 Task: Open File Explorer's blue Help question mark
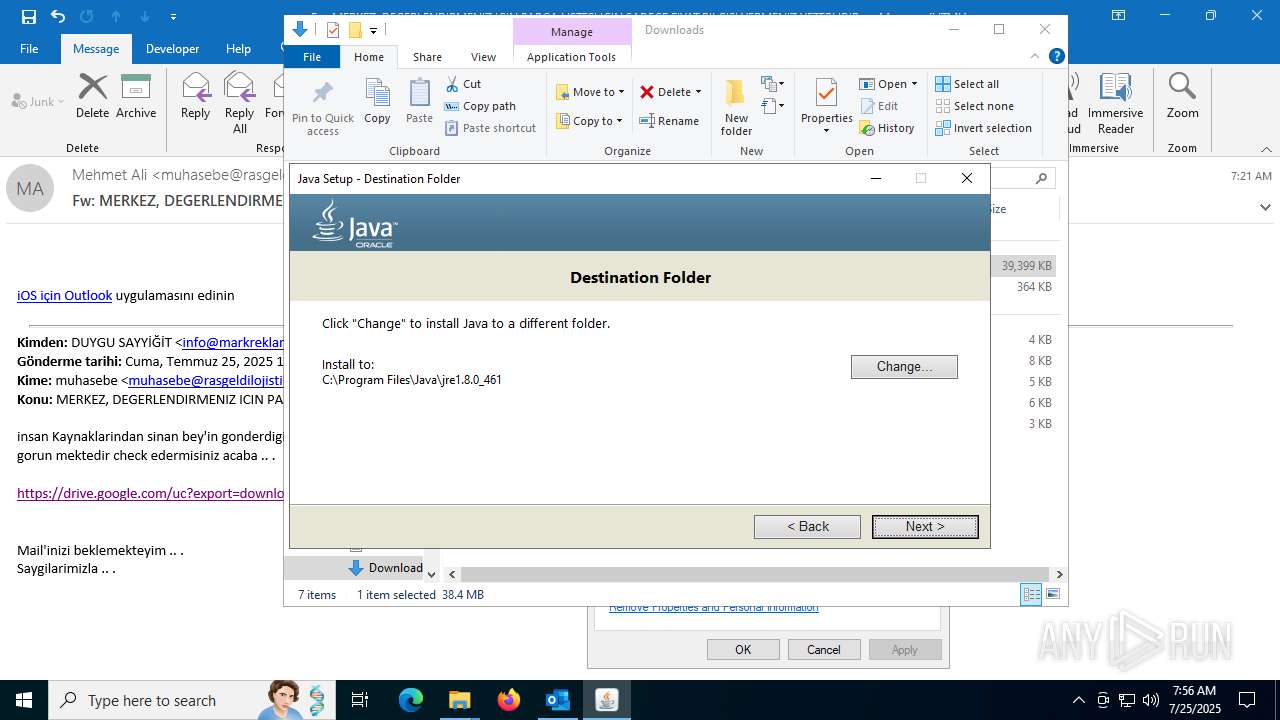pos(1056,57)
